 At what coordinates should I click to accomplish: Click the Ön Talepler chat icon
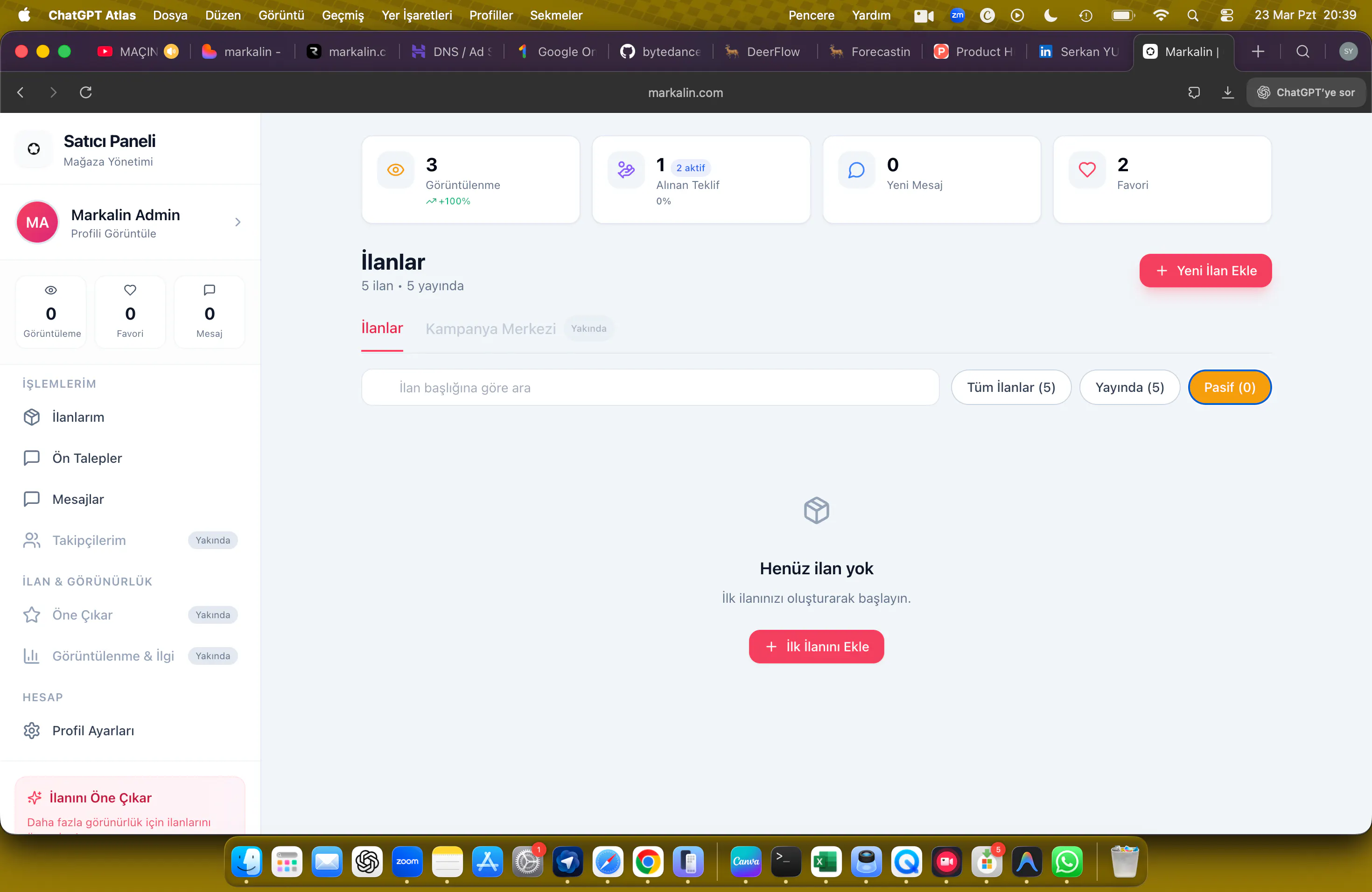[32, 458]
